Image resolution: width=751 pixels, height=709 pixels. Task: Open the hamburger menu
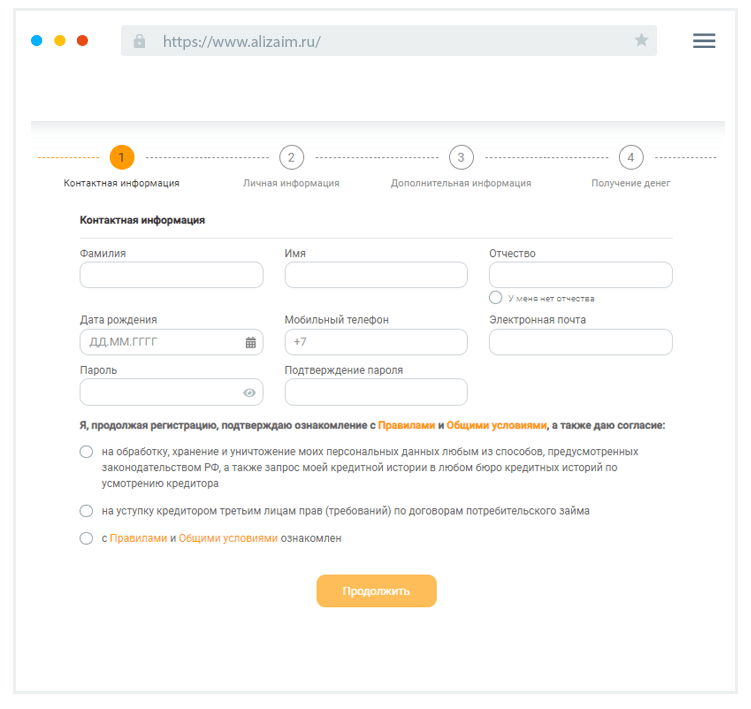[x=704, y=41]
